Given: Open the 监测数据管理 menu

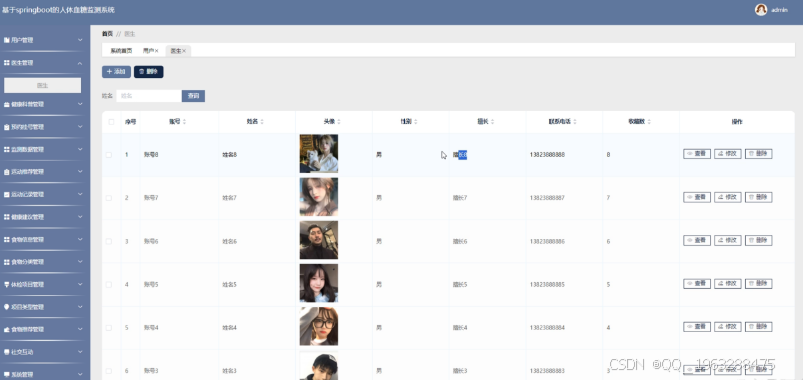Looking at the screenshot, I should tap(43, 150).
